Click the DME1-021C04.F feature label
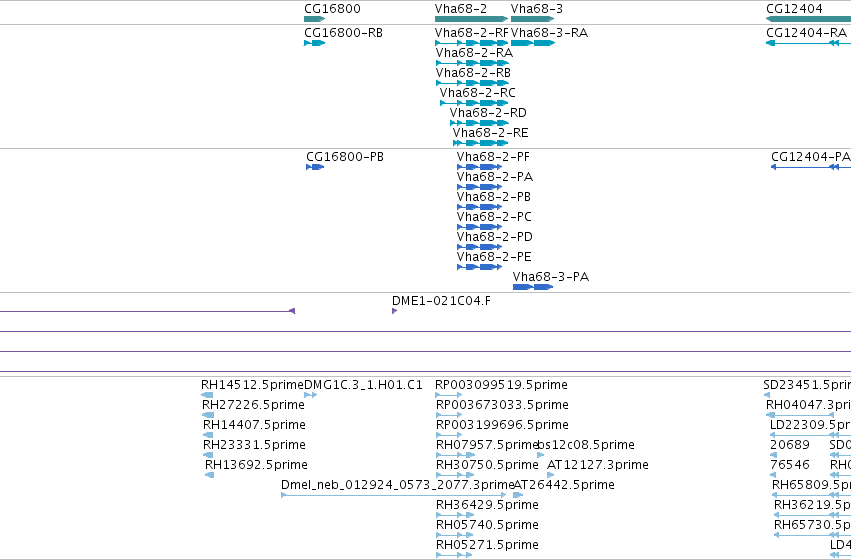 coord(441,301)
